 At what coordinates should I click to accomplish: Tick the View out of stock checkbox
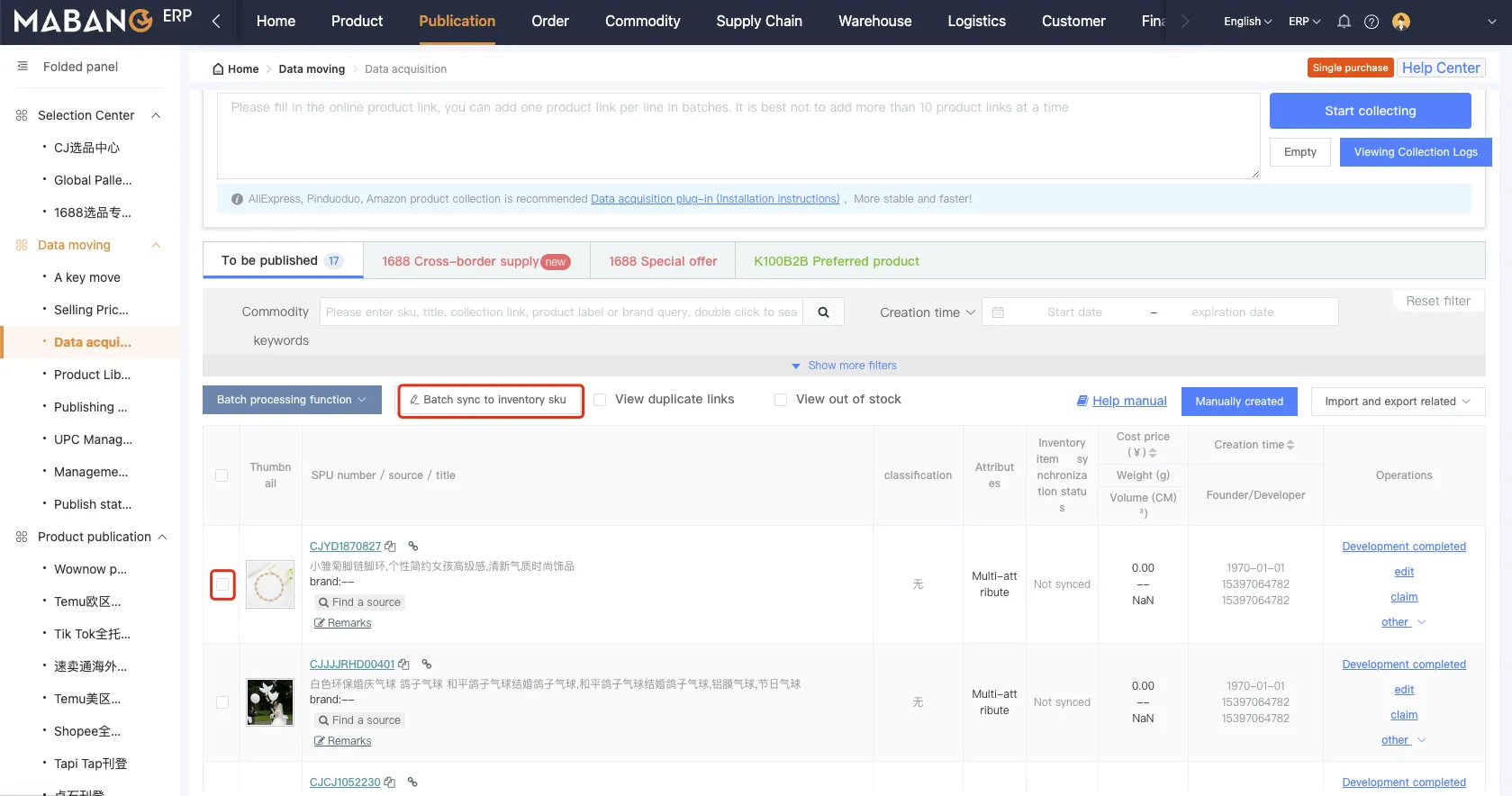781,400
